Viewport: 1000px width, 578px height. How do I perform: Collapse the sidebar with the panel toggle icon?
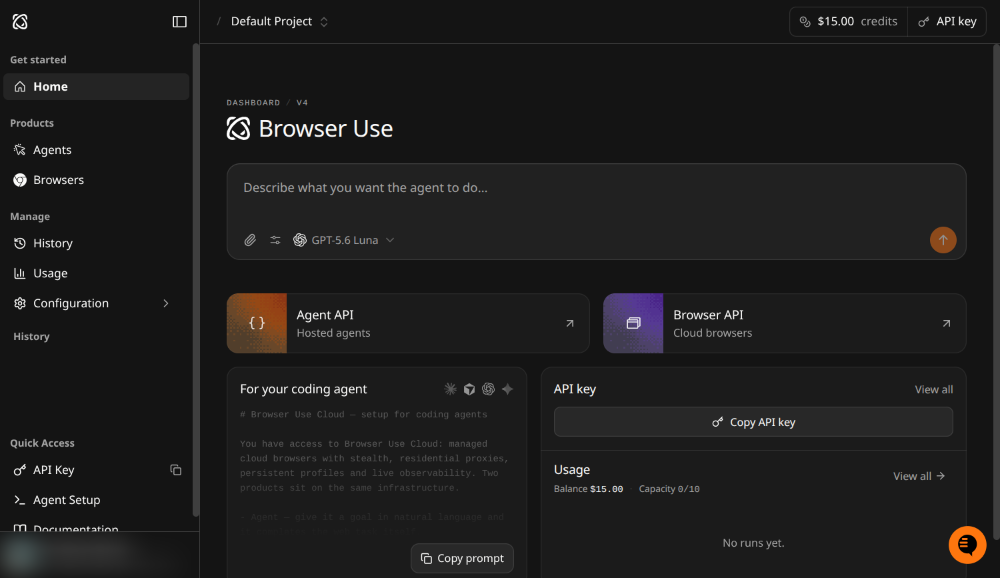180,22
